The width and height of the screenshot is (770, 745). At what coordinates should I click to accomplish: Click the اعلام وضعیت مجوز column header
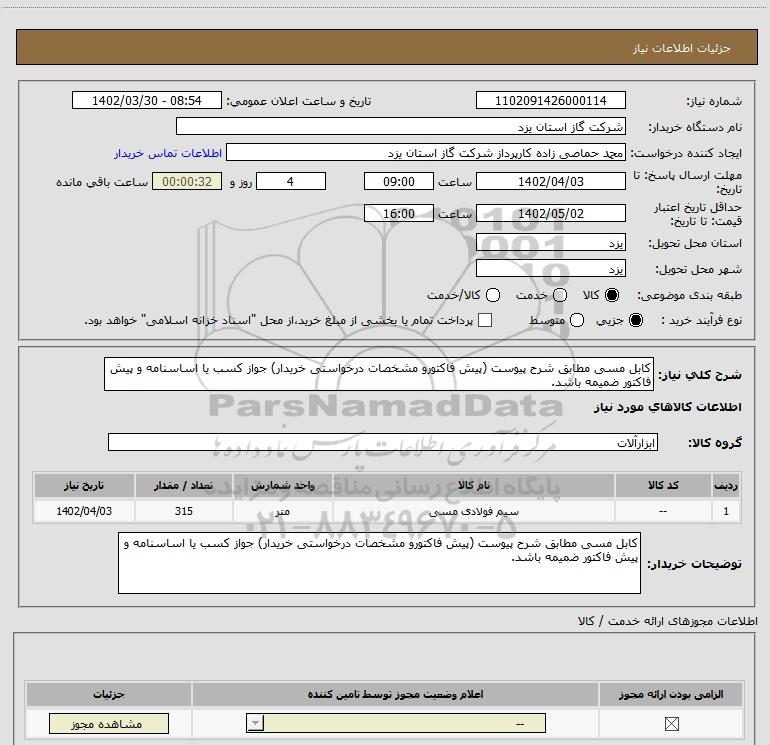(395, 694)
